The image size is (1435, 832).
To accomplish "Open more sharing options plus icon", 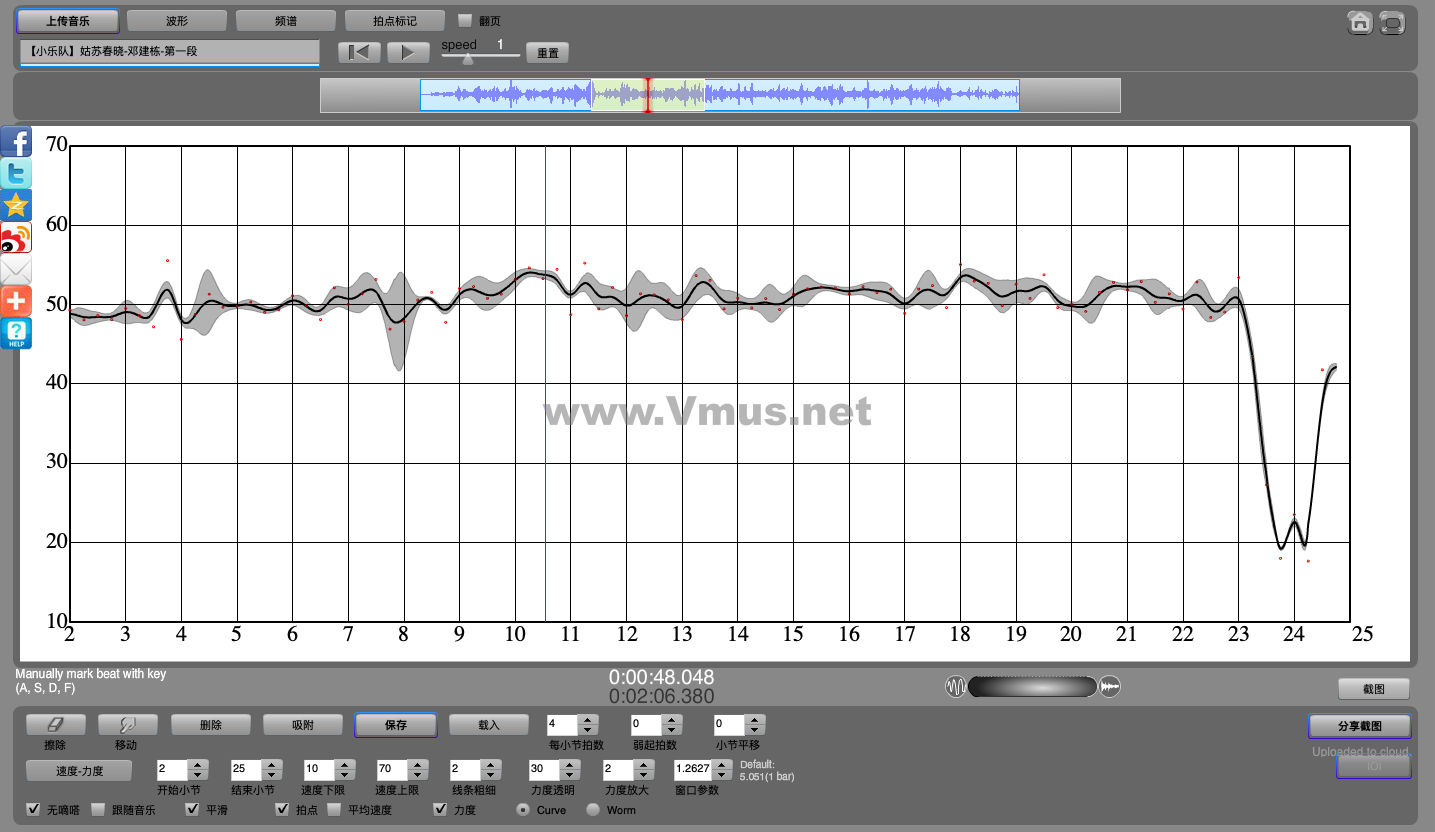I will pyautogui.click(x=16, y=301).
